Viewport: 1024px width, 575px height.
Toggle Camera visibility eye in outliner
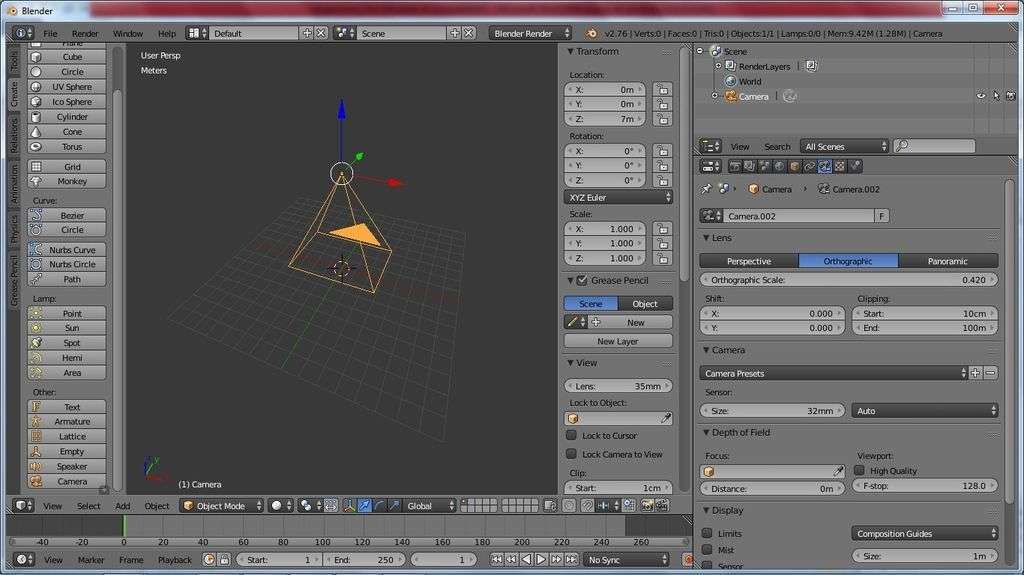point(981,96)
